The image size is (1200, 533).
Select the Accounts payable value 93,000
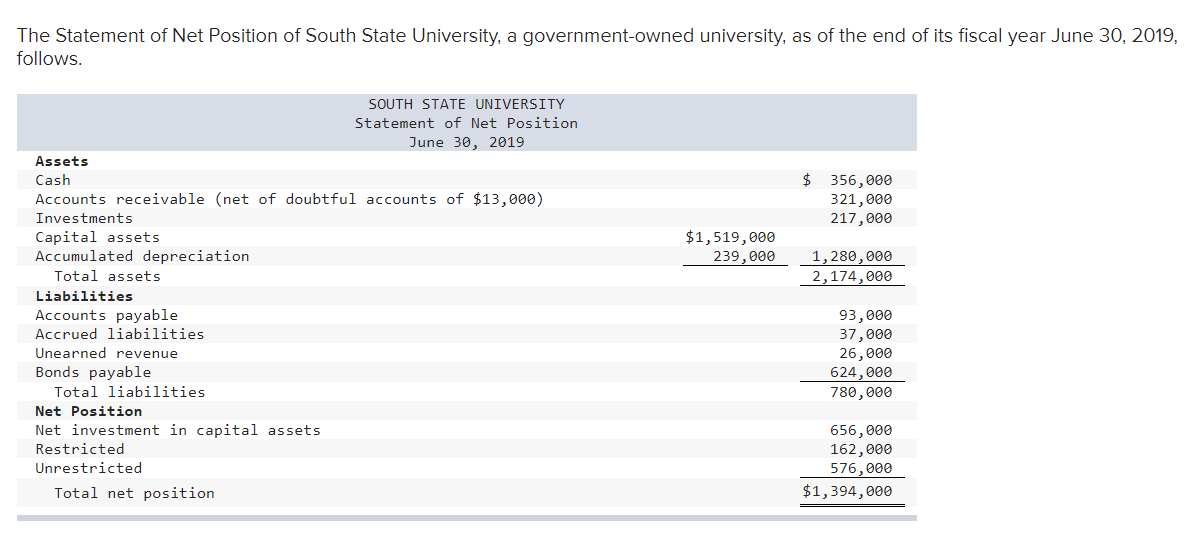click(x=865, y=315)
